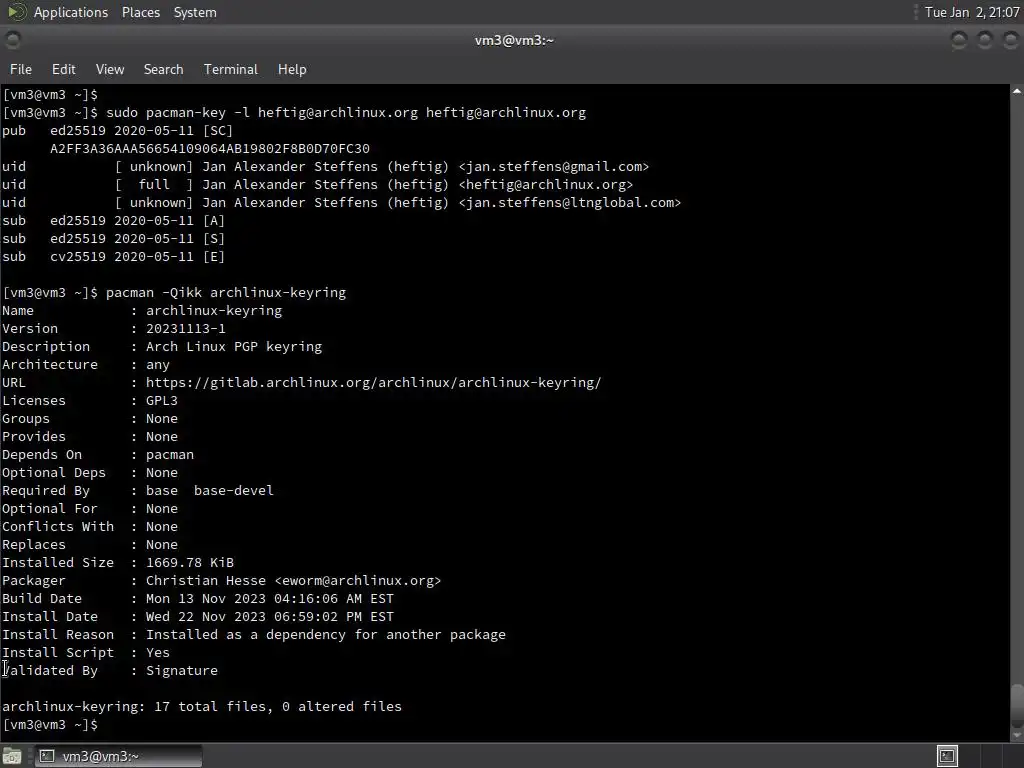Click the workspace switcher icon in bottom panel
1024x768 pixels.
coord(947,756)
